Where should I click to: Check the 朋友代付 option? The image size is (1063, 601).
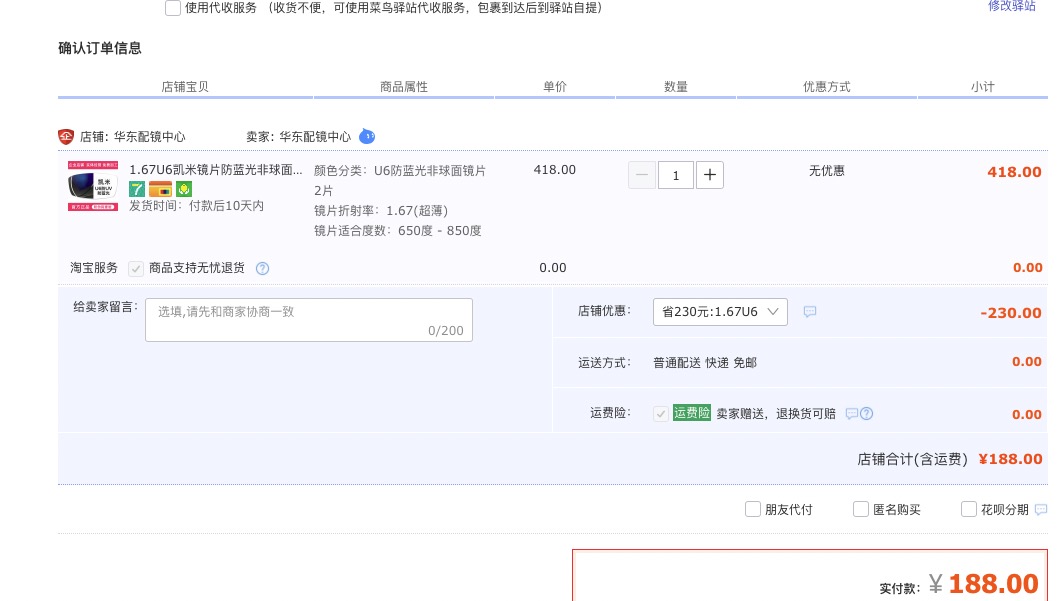(x=753, y=510)
